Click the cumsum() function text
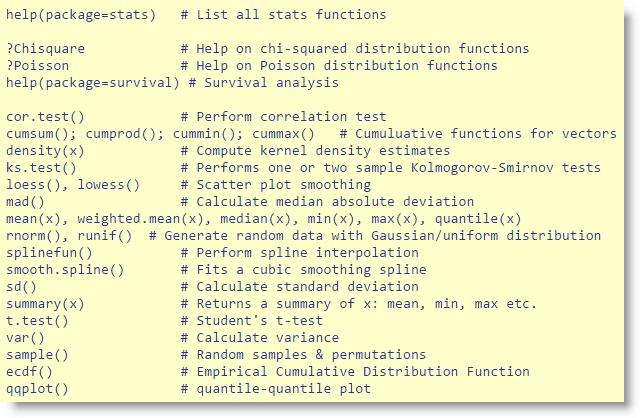The width and height of the screenshot is (640, 418). pos(44,134)
